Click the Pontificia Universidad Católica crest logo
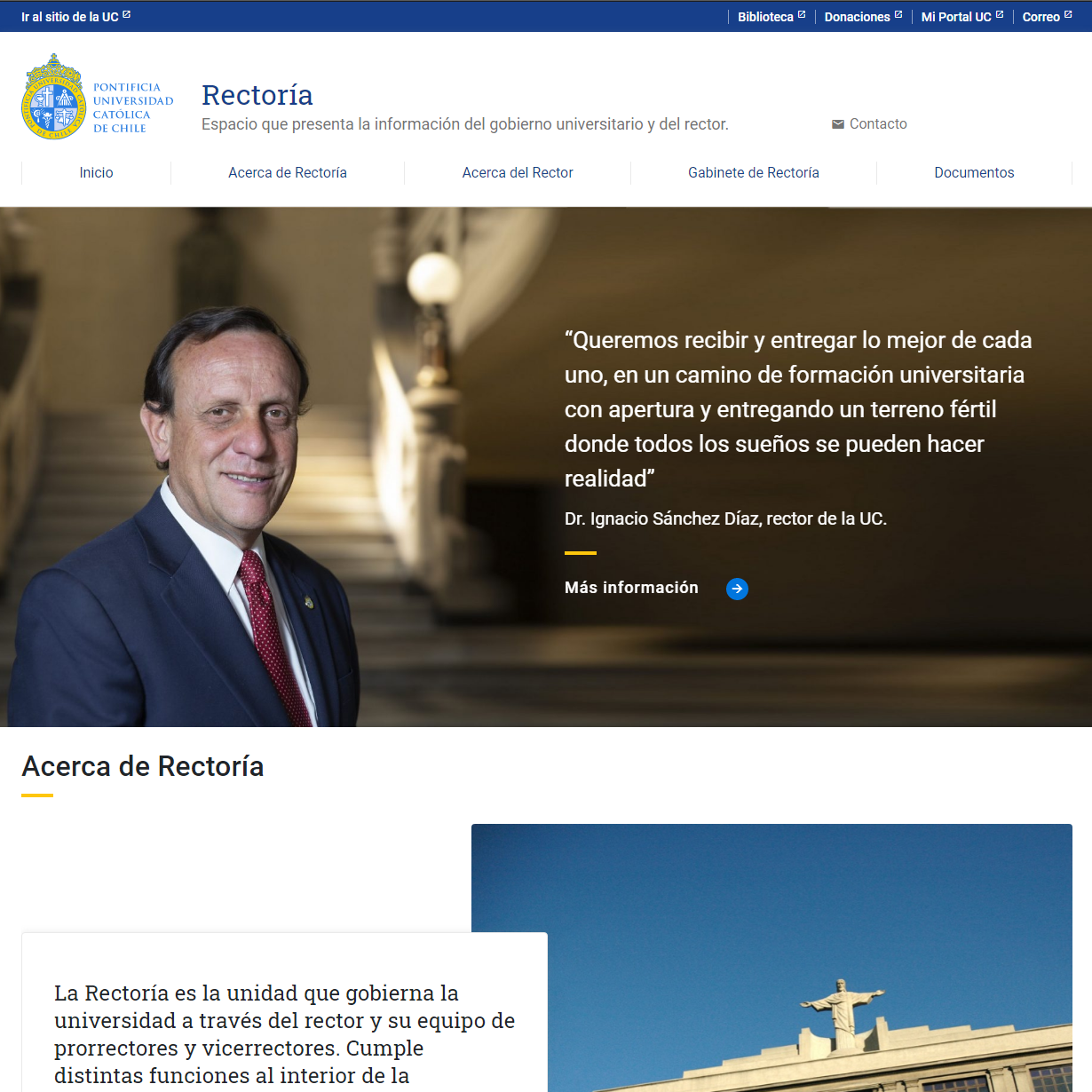1092x1092 pixels. 53,97
